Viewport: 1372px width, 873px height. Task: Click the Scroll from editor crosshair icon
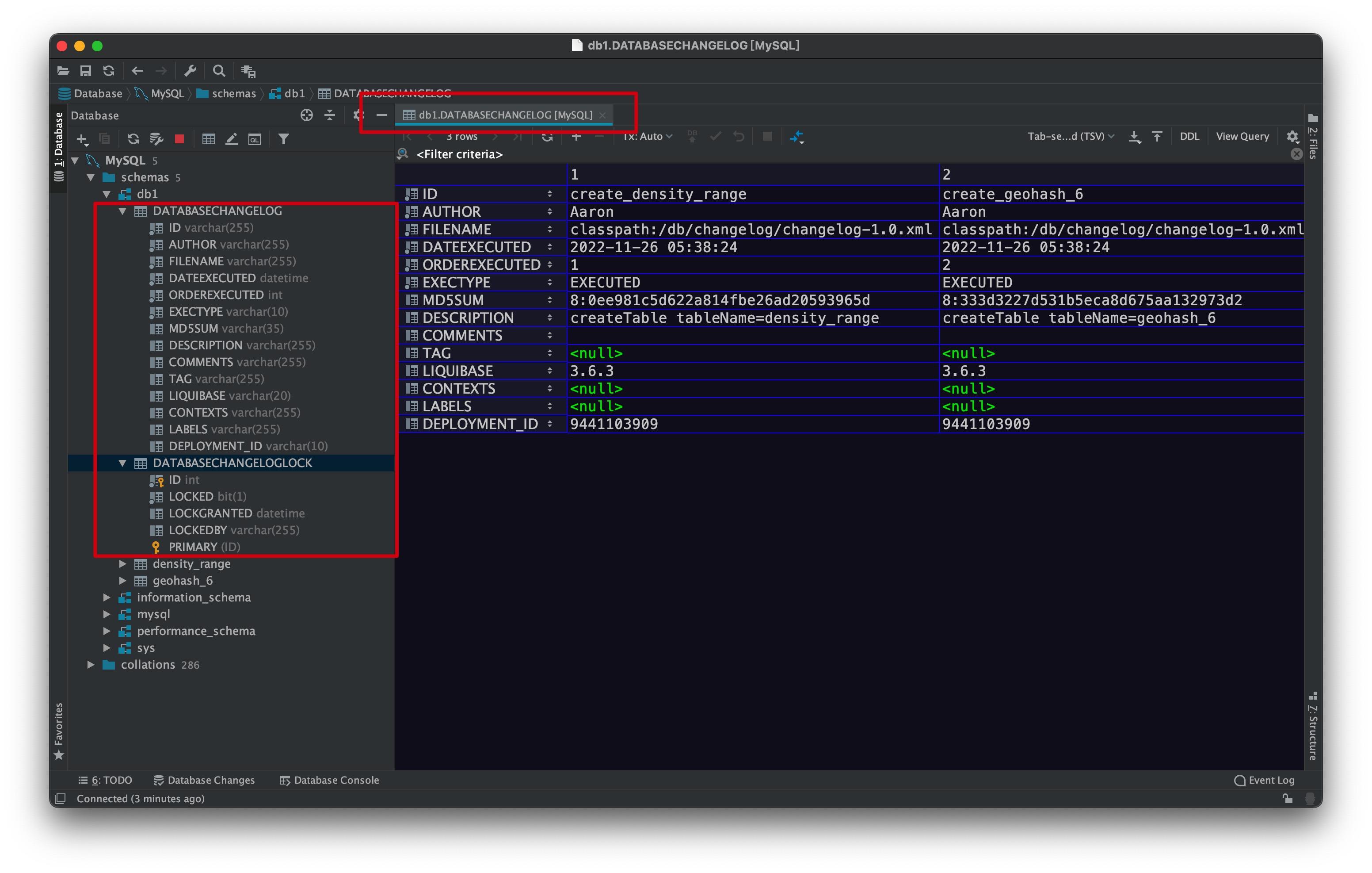(x=307, y=115)
